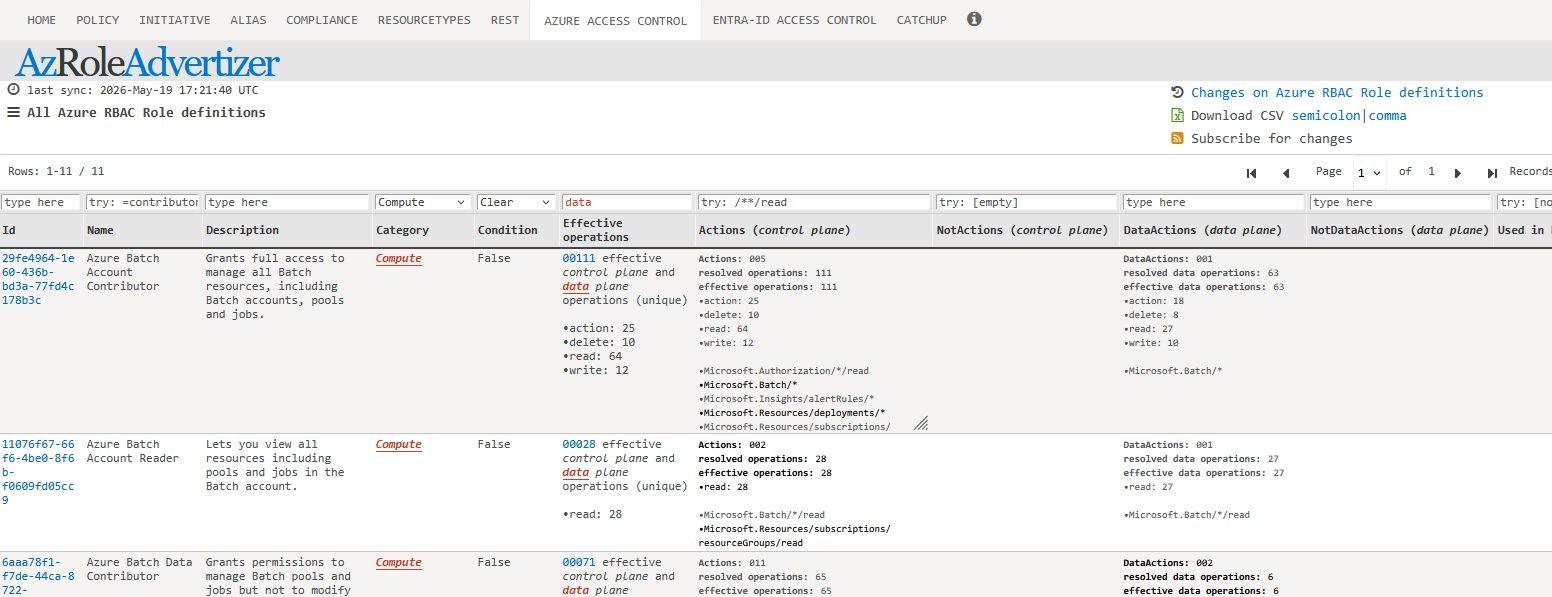Open role ID link starting 11076f67

click(x=38, y=472)
